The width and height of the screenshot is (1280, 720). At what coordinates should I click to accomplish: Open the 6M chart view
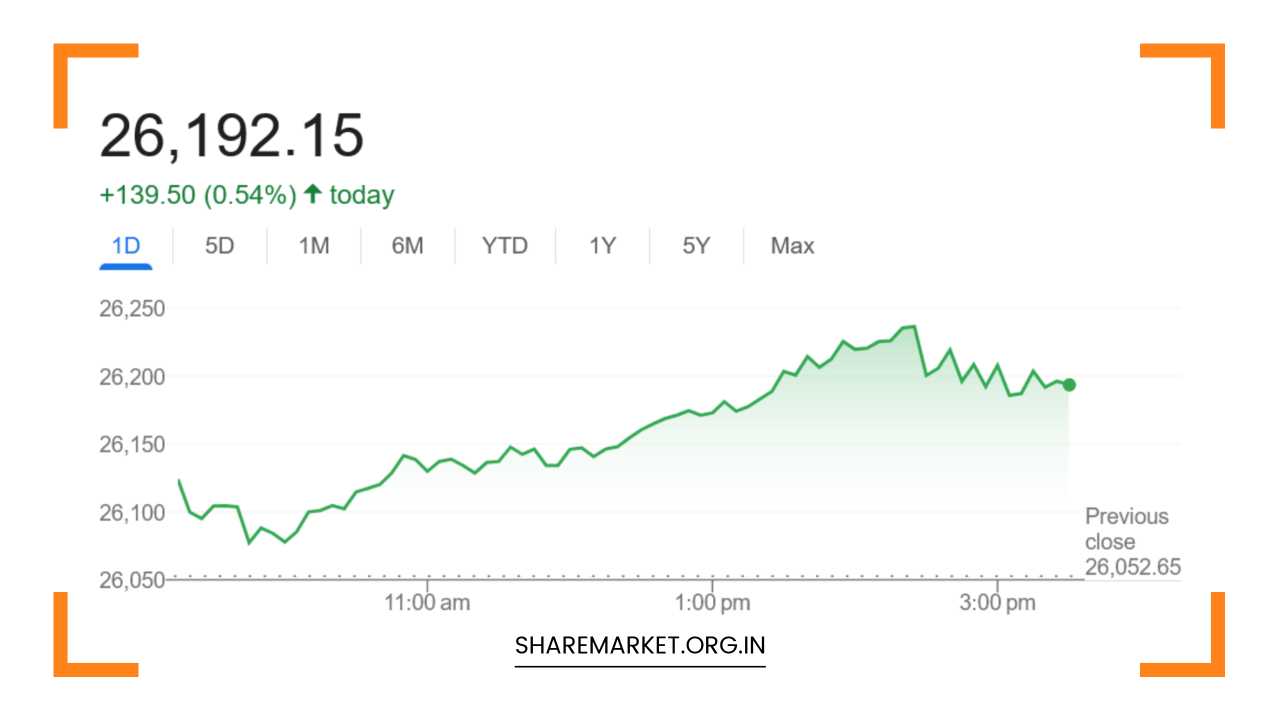point(408,245)
